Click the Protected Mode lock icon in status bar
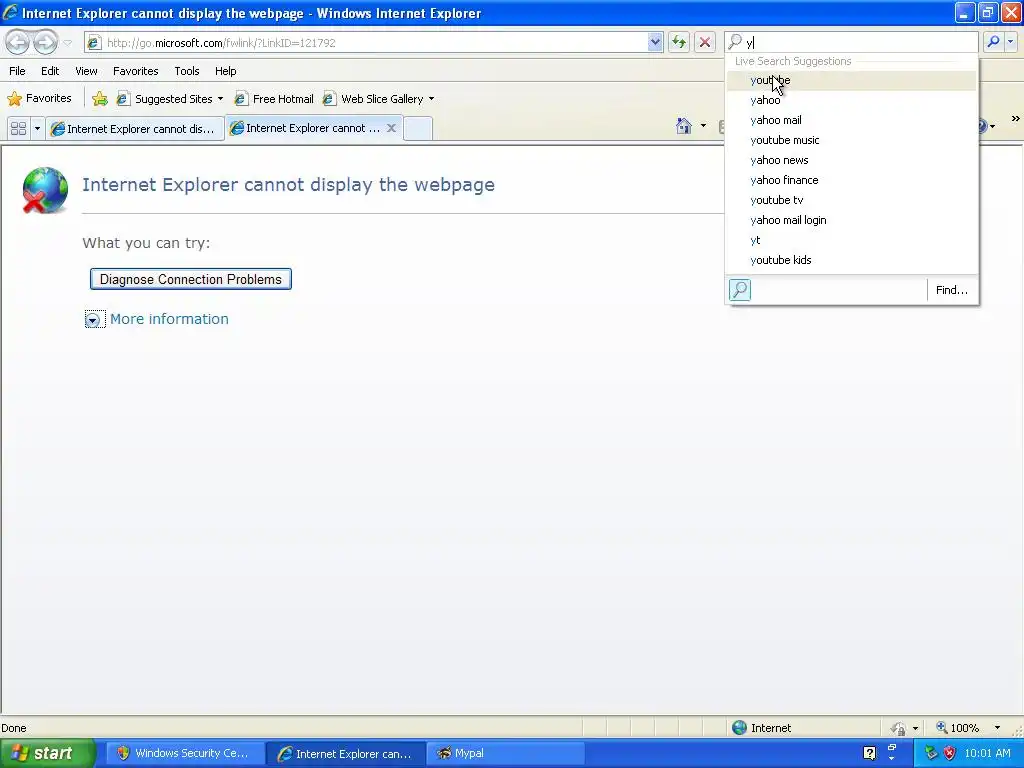The image size is (1024, 768). click(x=899, y=728)
